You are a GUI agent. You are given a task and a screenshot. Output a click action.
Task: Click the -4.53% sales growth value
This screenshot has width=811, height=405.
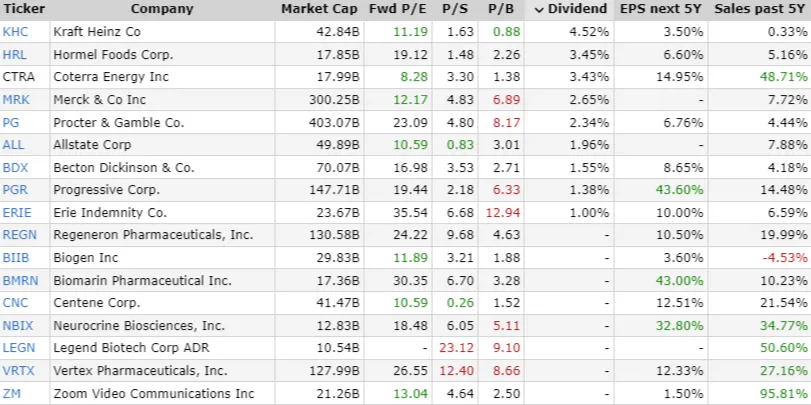click(x=784, y=258)
